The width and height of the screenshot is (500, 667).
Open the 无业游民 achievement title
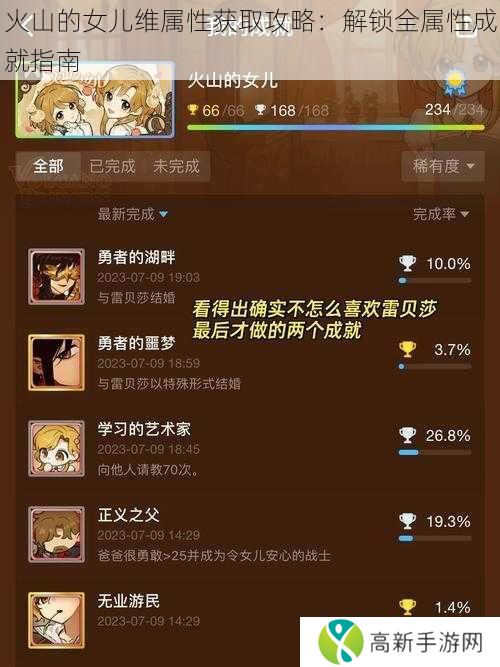click(x=129, y=601)
